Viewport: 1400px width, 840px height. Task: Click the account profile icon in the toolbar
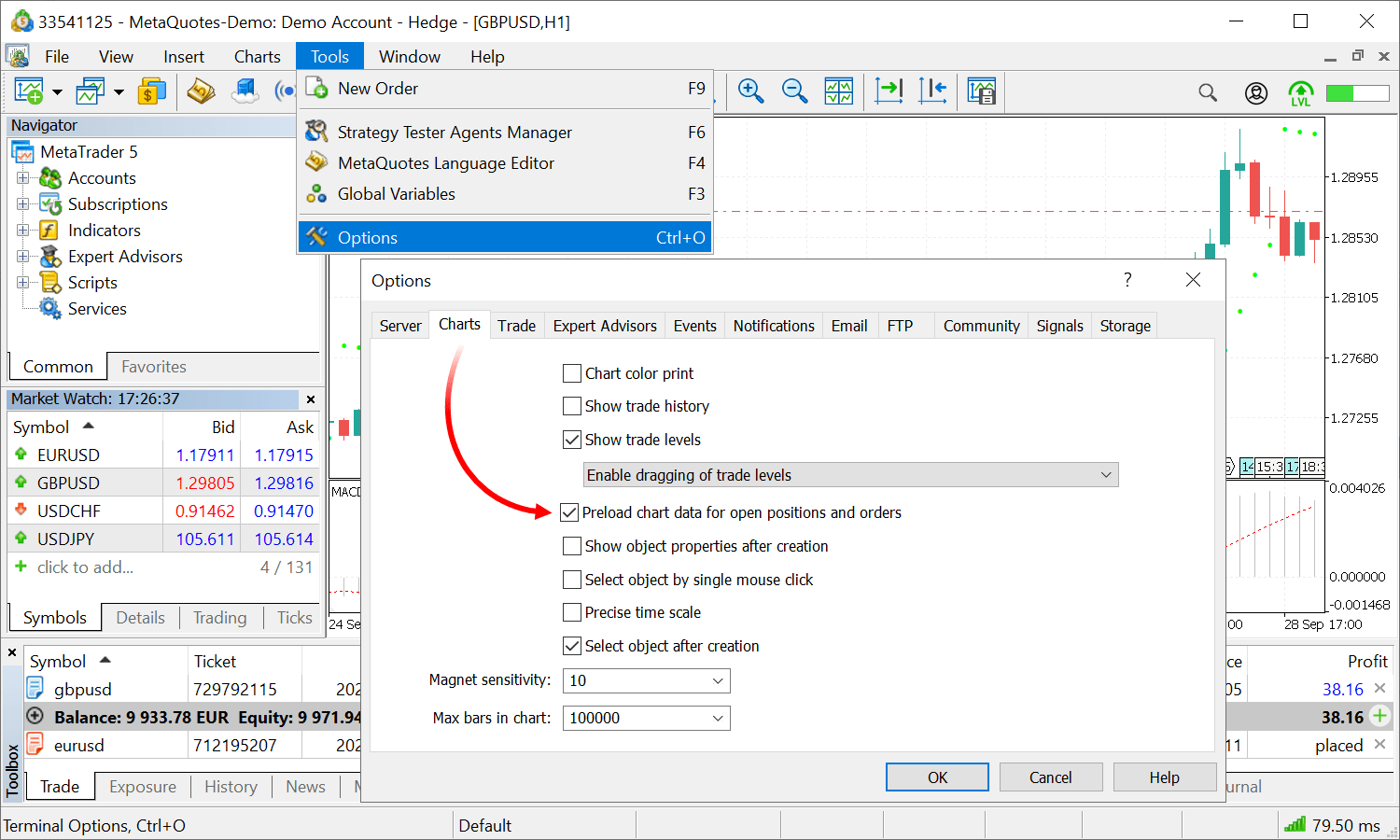tap(1255, 92)
